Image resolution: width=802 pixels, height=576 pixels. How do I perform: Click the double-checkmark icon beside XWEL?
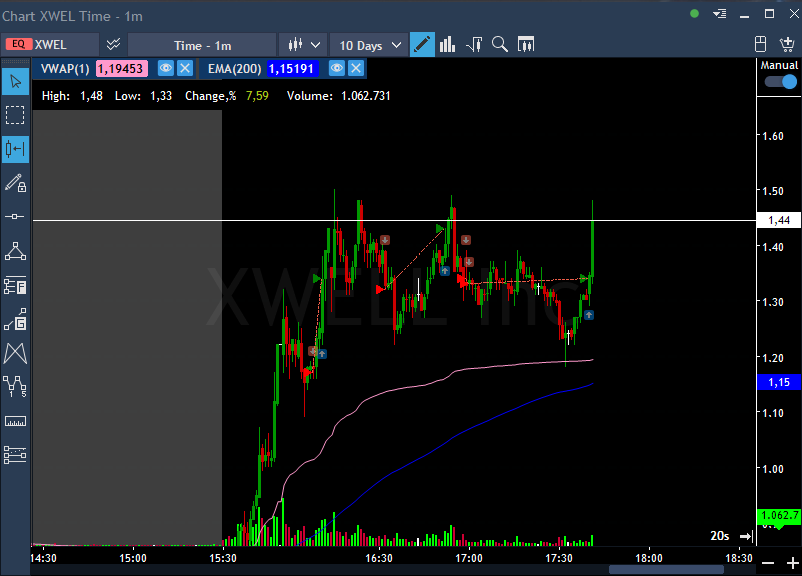pyautogui.click(x=113, y=45)
